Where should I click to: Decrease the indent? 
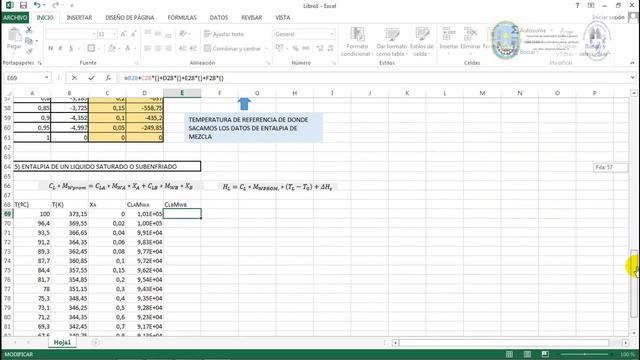click(182, 48)
